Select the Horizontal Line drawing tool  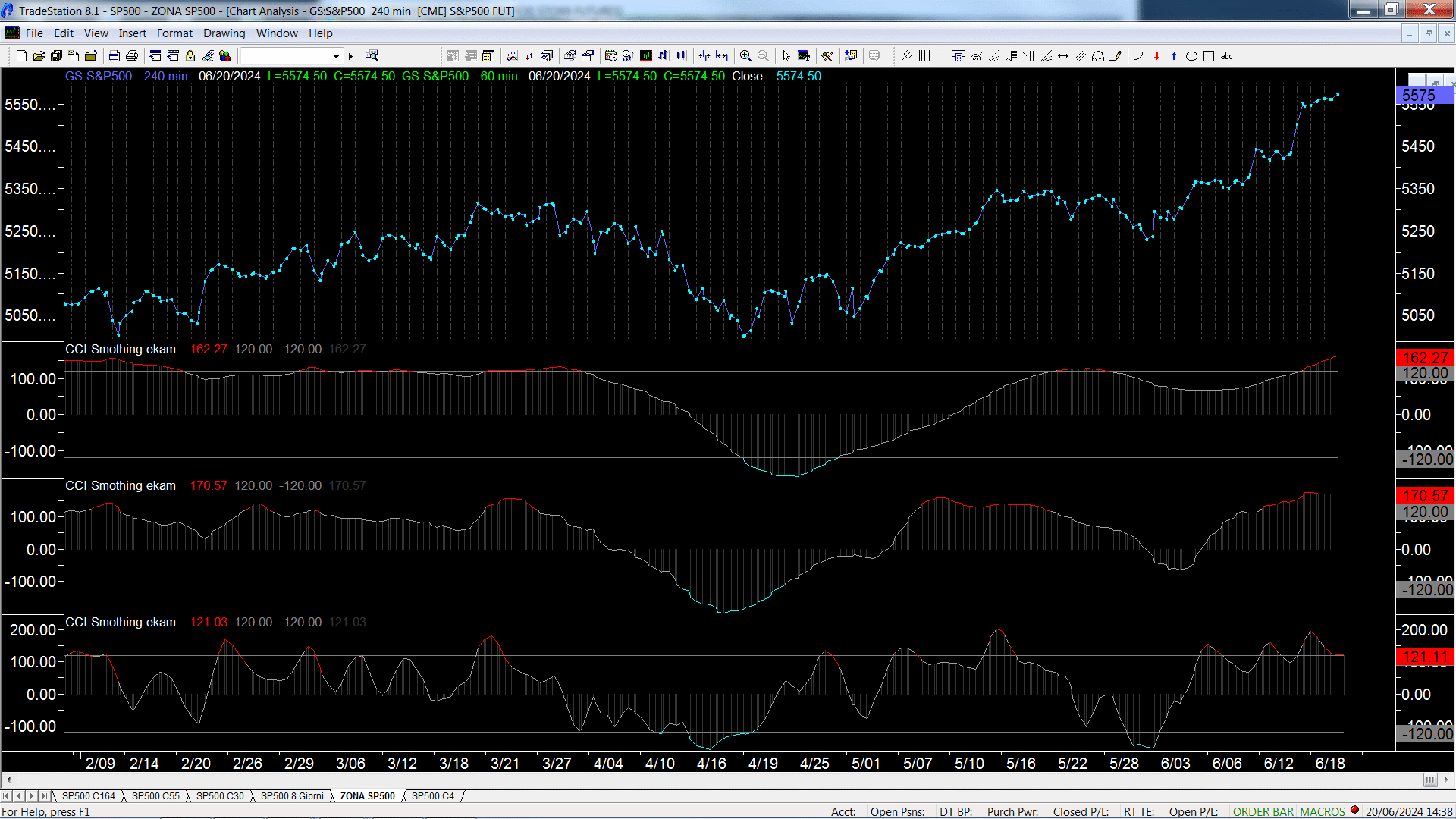click(x=940, y=56)
